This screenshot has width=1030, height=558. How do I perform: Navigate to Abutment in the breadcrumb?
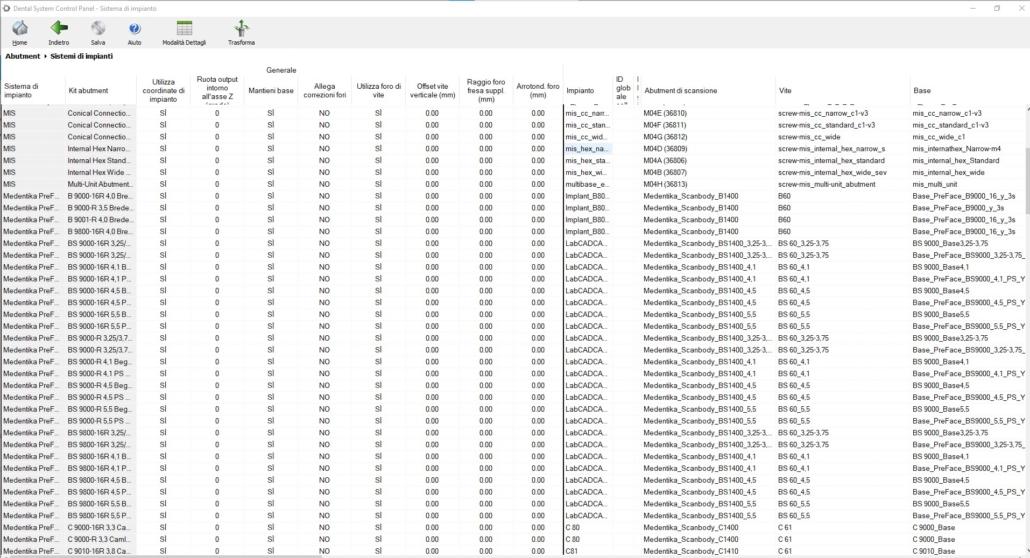click(x=22, y=57)
